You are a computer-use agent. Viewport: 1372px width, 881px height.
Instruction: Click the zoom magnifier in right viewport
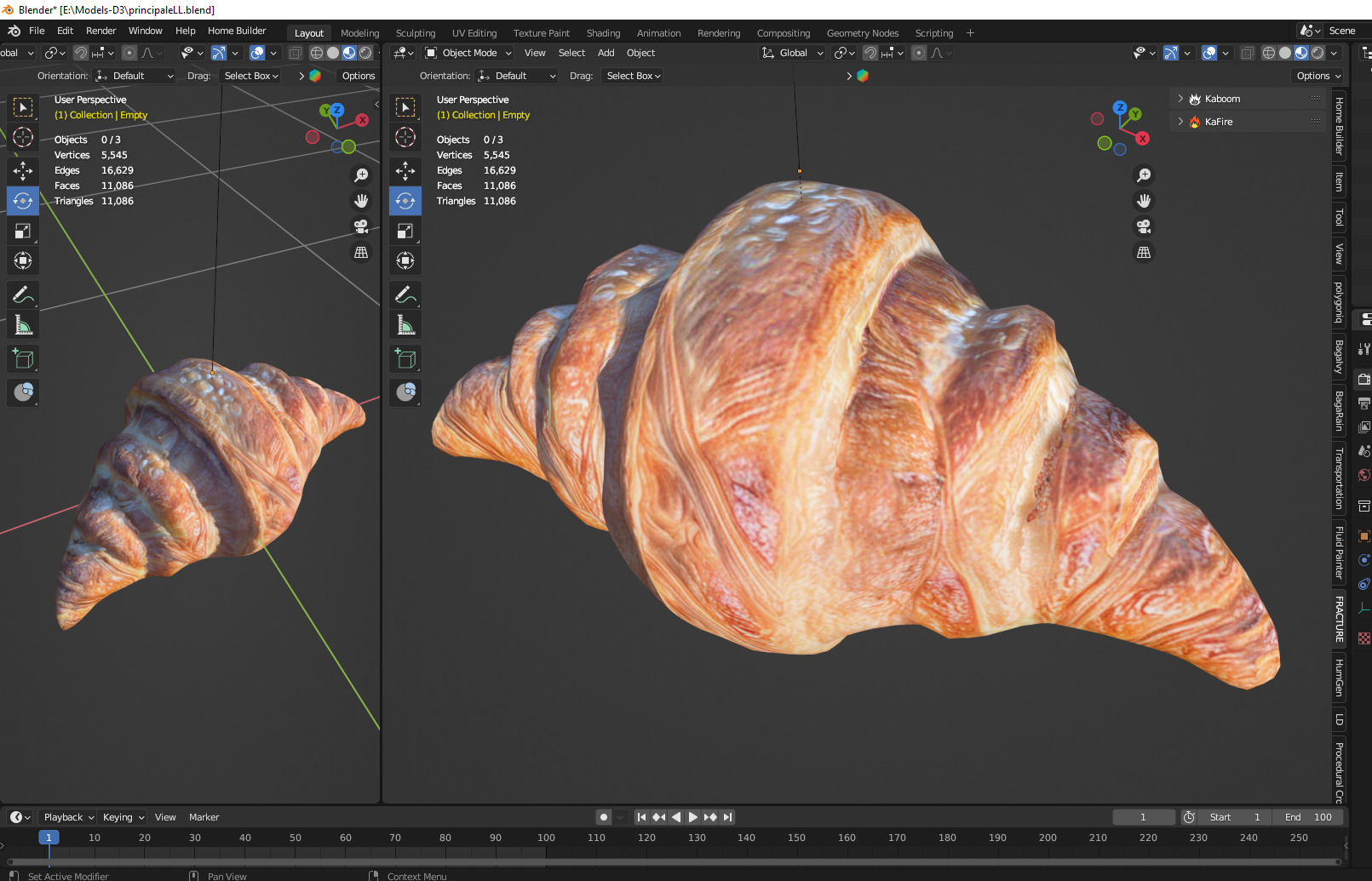(x=1144, y=175)
